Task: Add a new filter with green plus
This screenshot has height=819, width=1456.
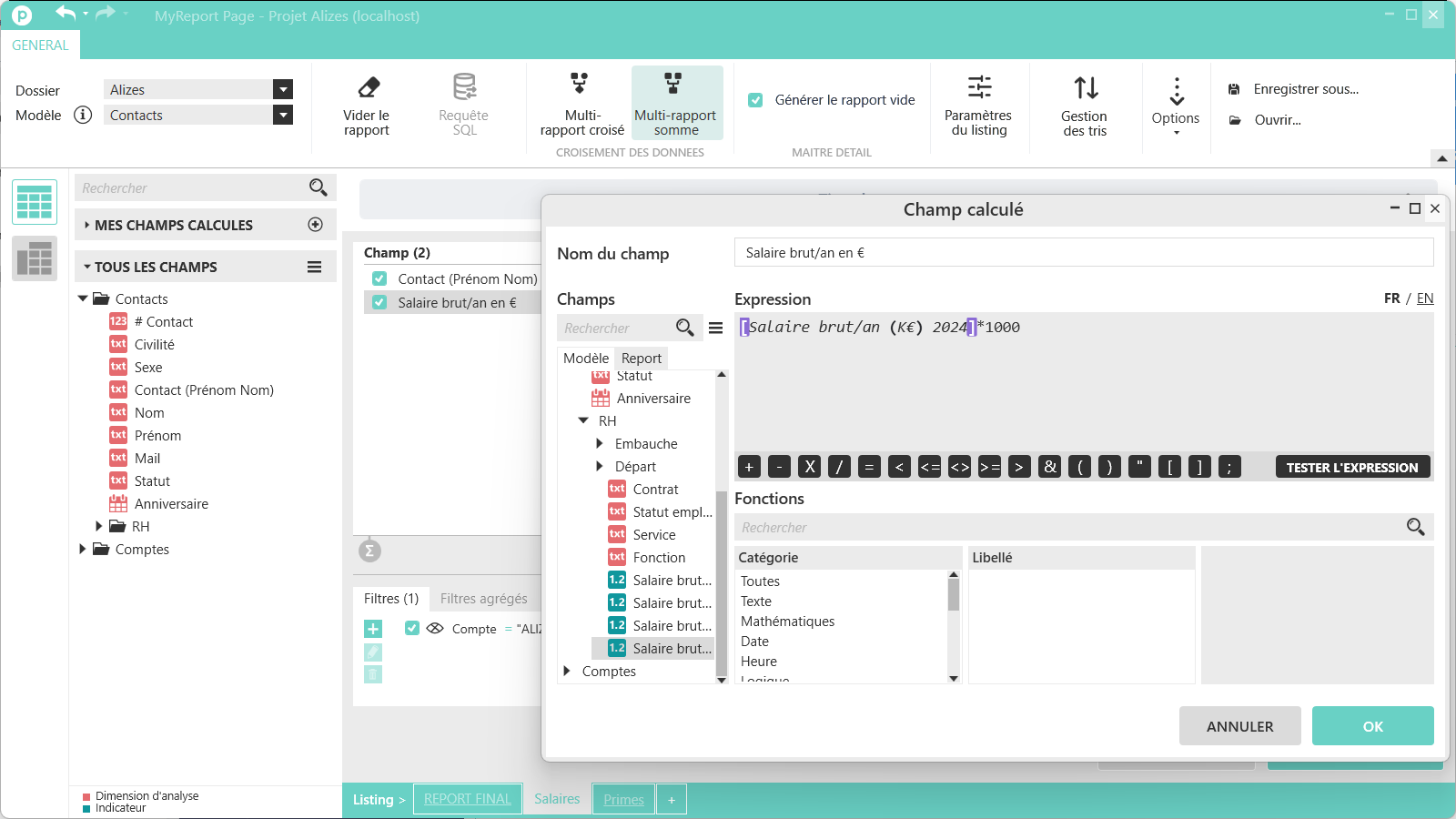Action: pos(373,629)
